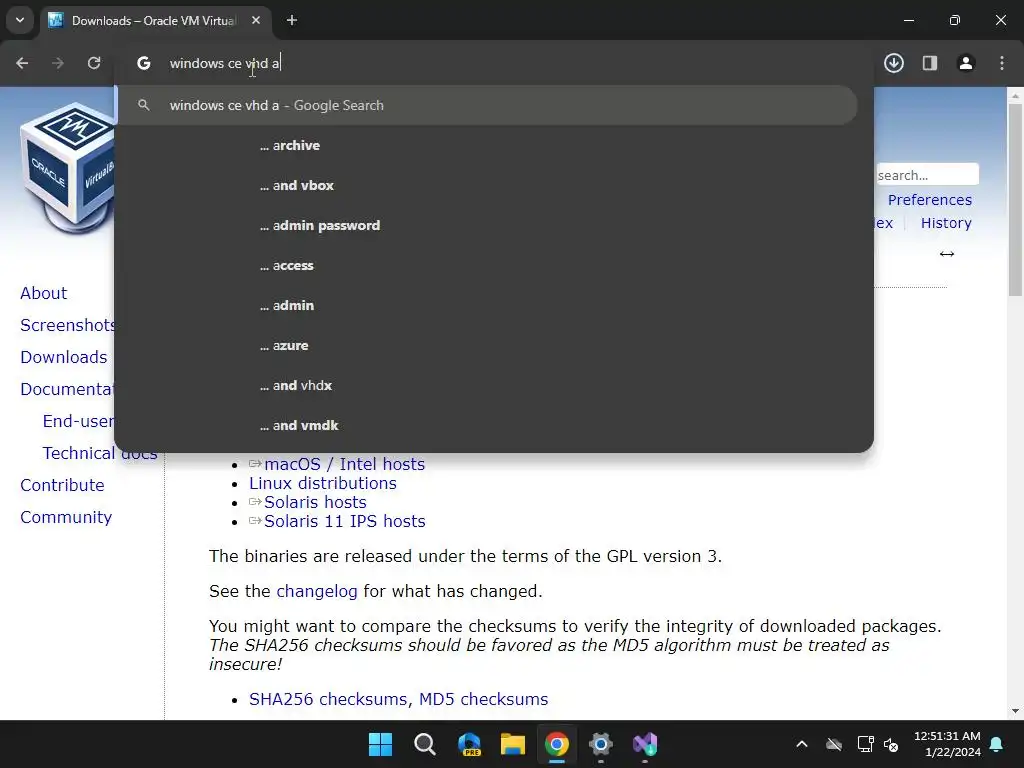The width and height of the screenshot is (1024, 768).
Task: Open the Chrome profile avatar icon
Action: 966,63
